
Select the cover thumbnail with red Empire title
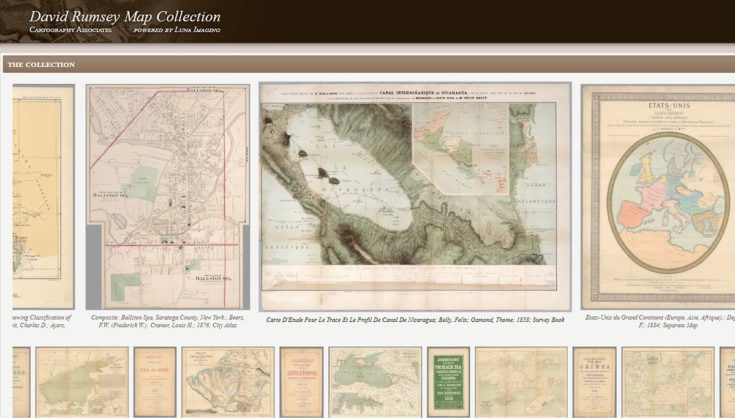[x=301, y=382]
